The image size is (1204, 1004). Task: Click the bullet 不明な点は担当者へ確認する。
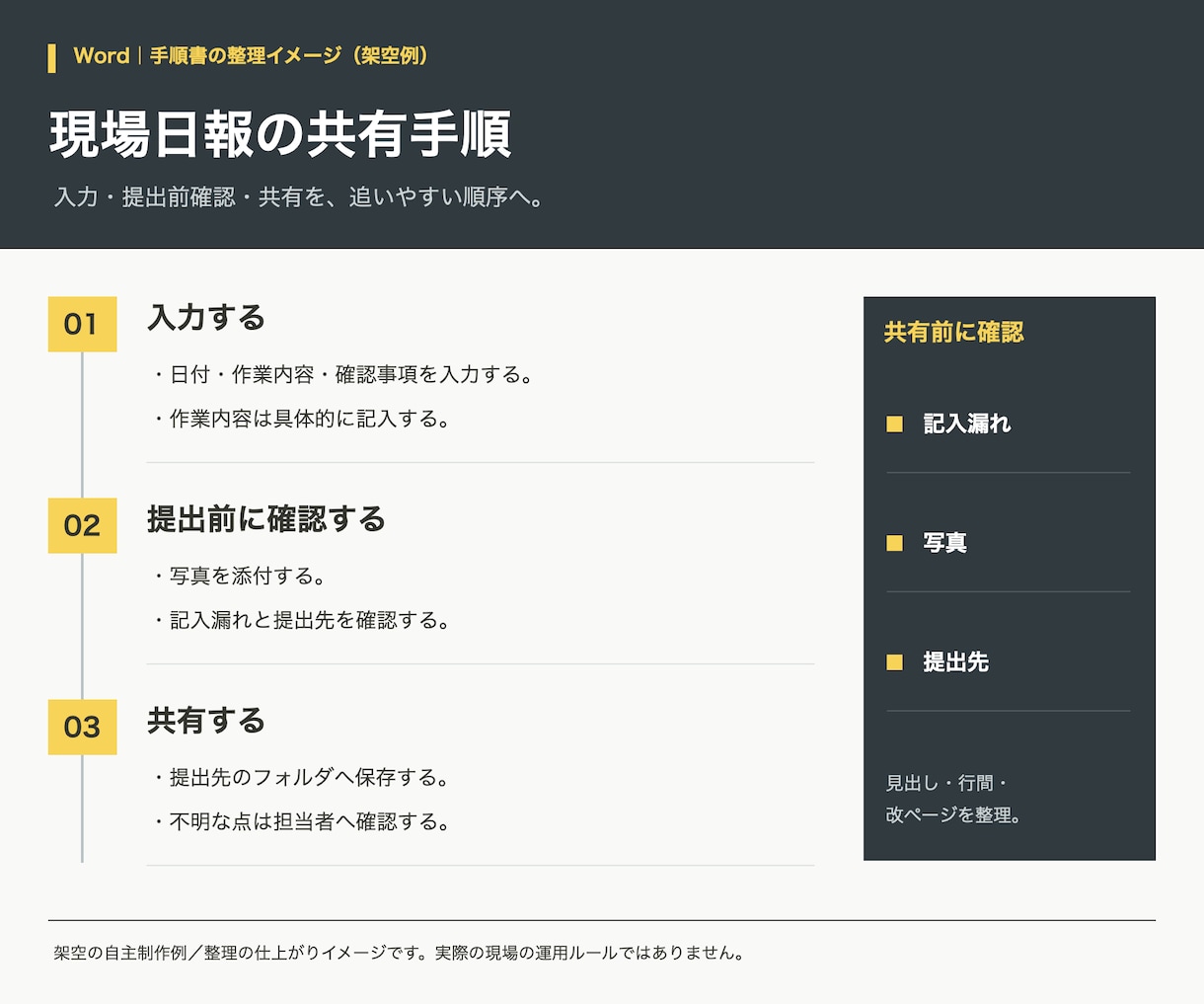point(300,821)
